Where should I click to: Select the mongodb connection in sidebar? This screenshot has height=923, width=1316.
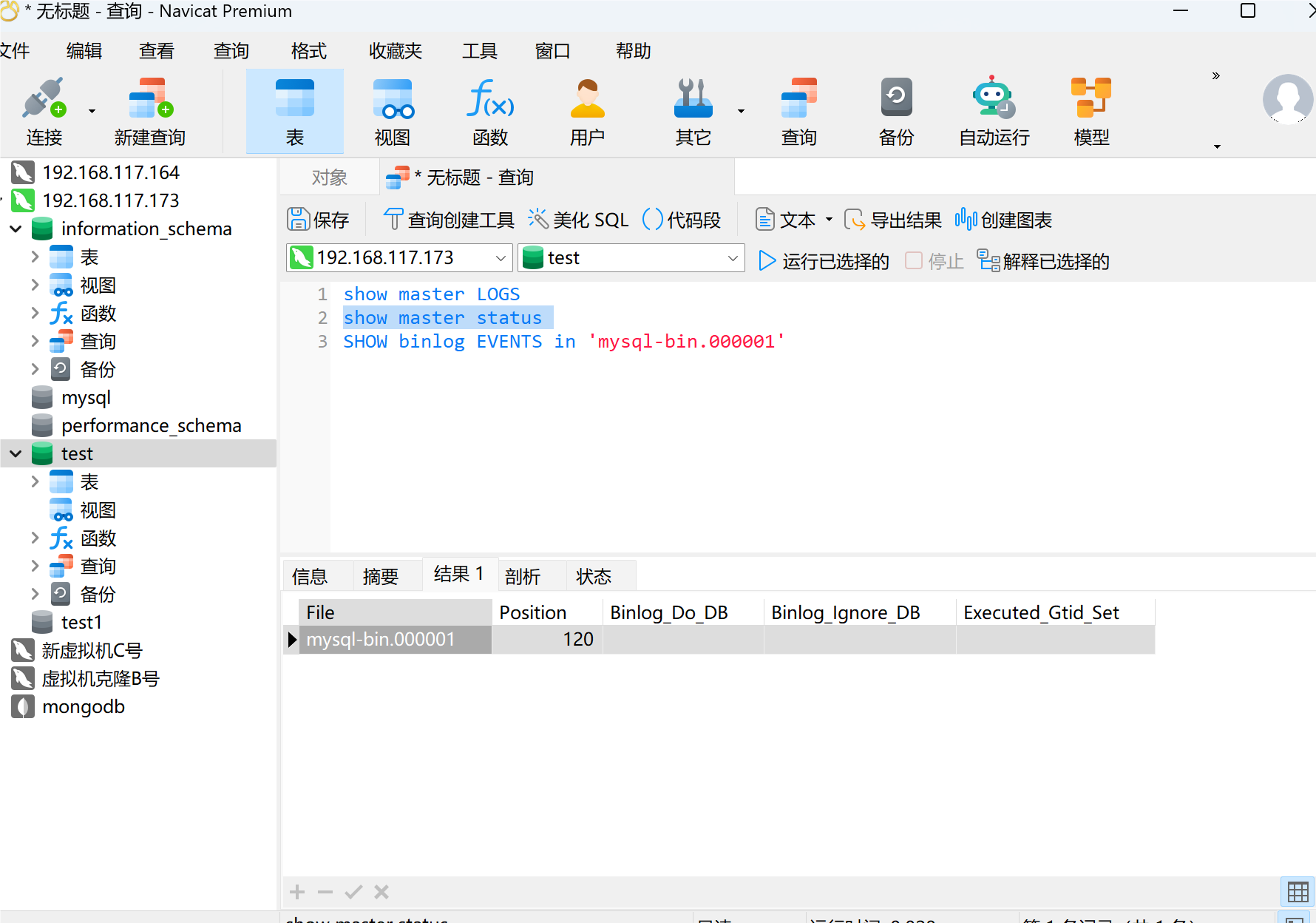pyautogui.click(x=84, y=707)
